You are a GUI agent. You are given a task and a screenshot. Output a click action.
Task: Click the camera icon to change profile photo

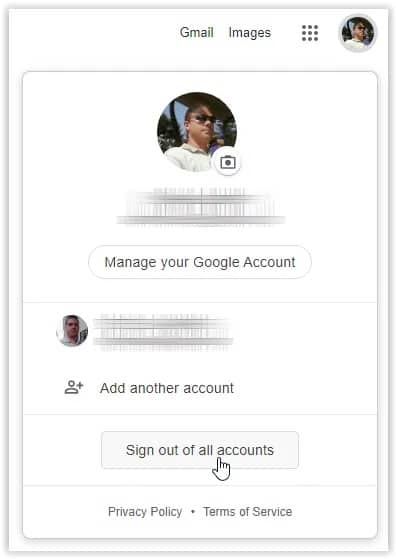click(228, 163)
